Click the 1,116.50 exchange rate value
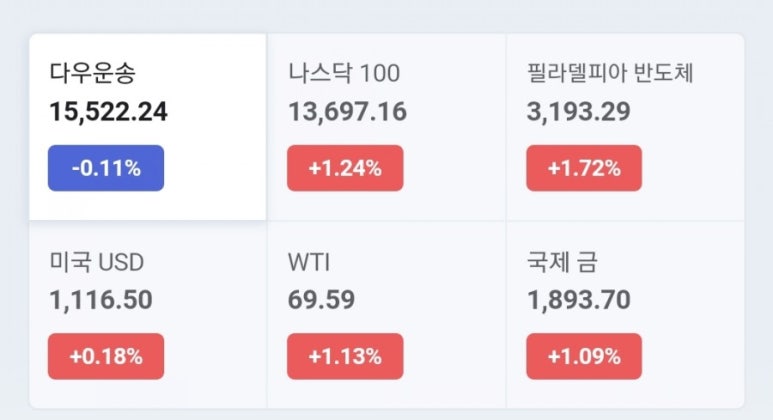This screenshot has height=420, width=773. point(101,300)
